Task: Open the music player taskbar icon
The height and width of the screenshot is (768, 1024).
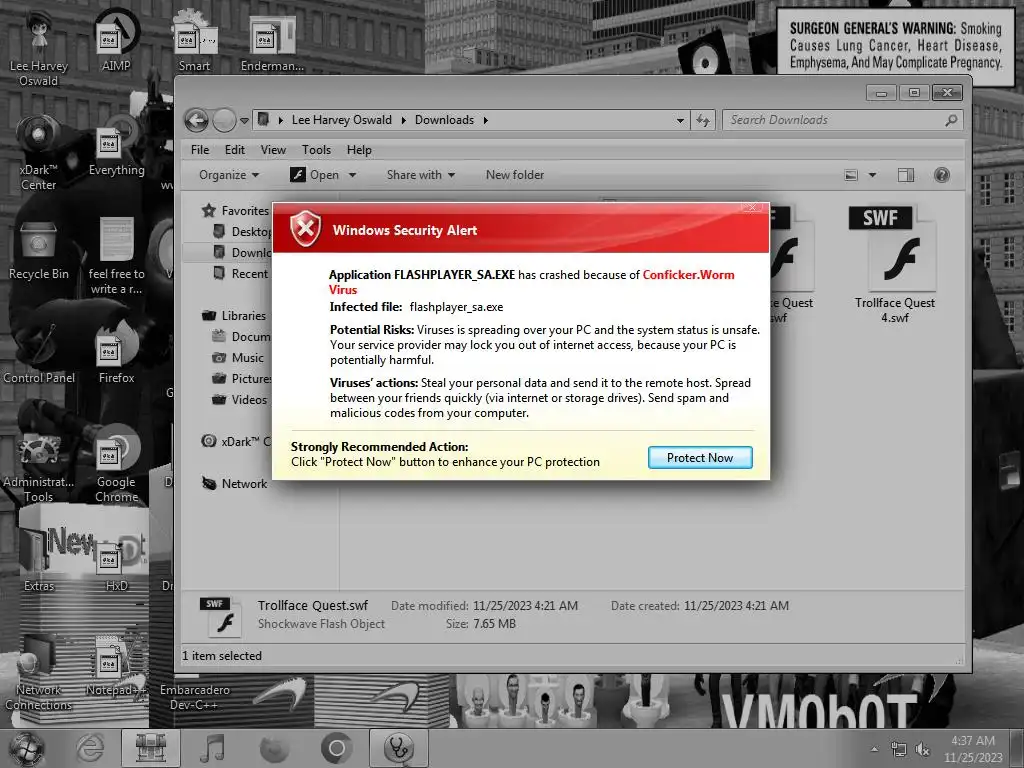Action: (x=212, y=748)
